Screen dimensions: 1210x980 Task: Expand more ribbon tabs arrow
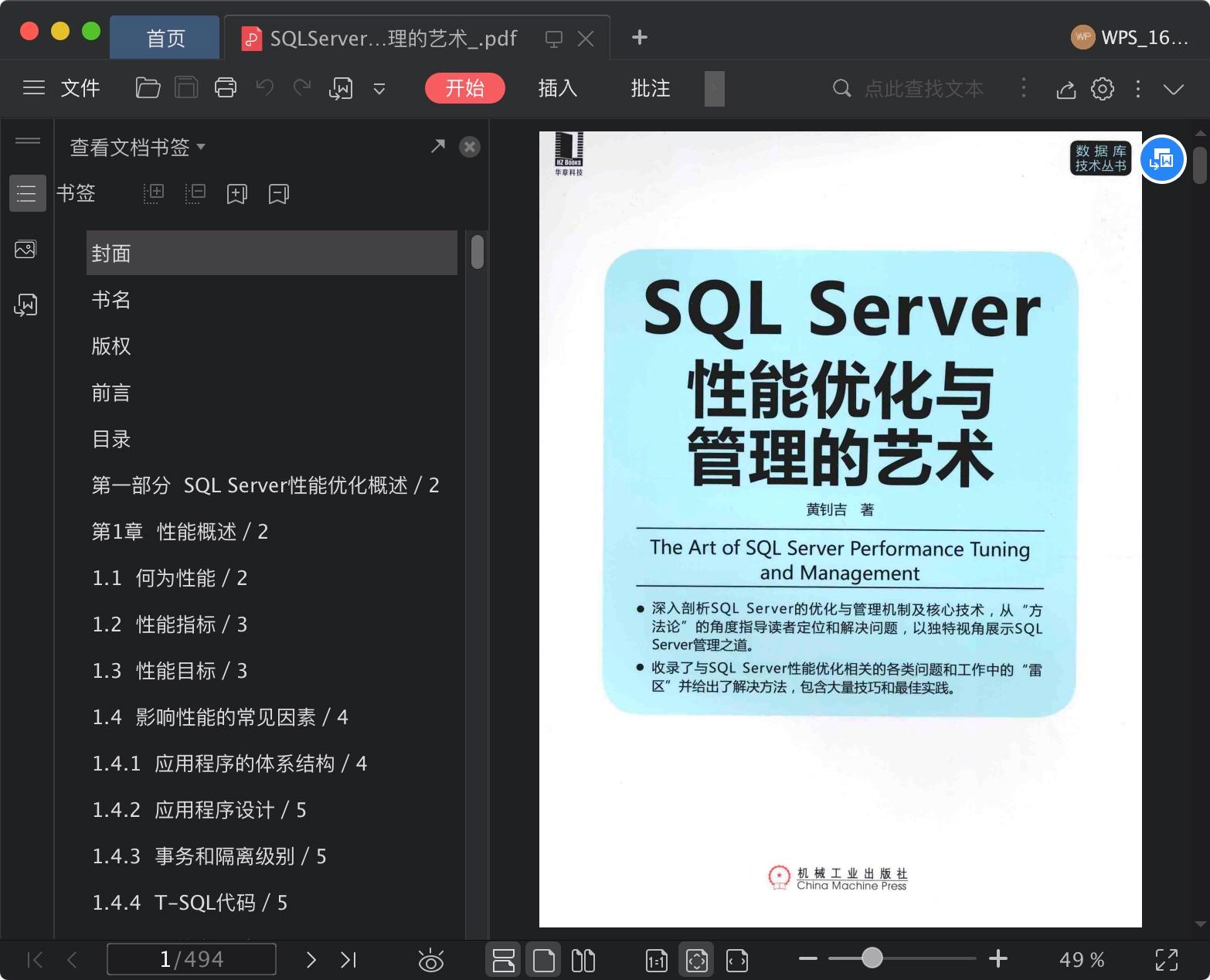point(715,88)
